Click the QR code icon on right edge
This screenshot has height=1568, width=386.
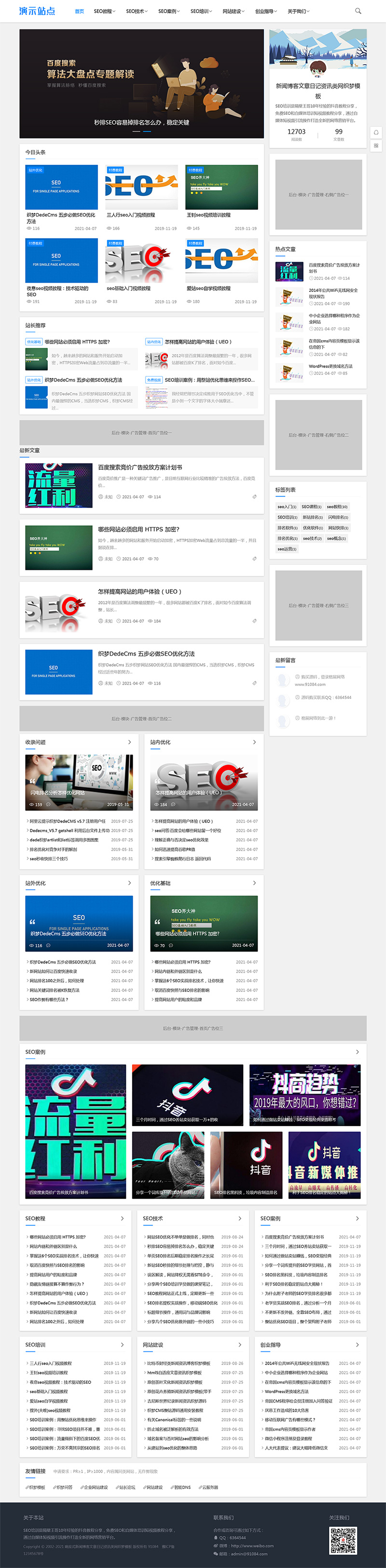click(x=376, y=146)
